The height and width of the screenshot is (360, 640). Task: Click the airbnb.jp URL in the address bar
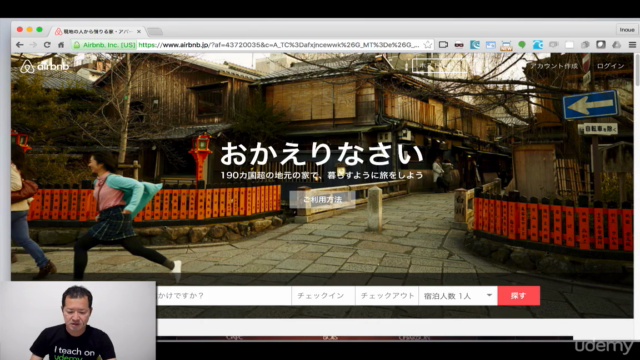point(279,45)
